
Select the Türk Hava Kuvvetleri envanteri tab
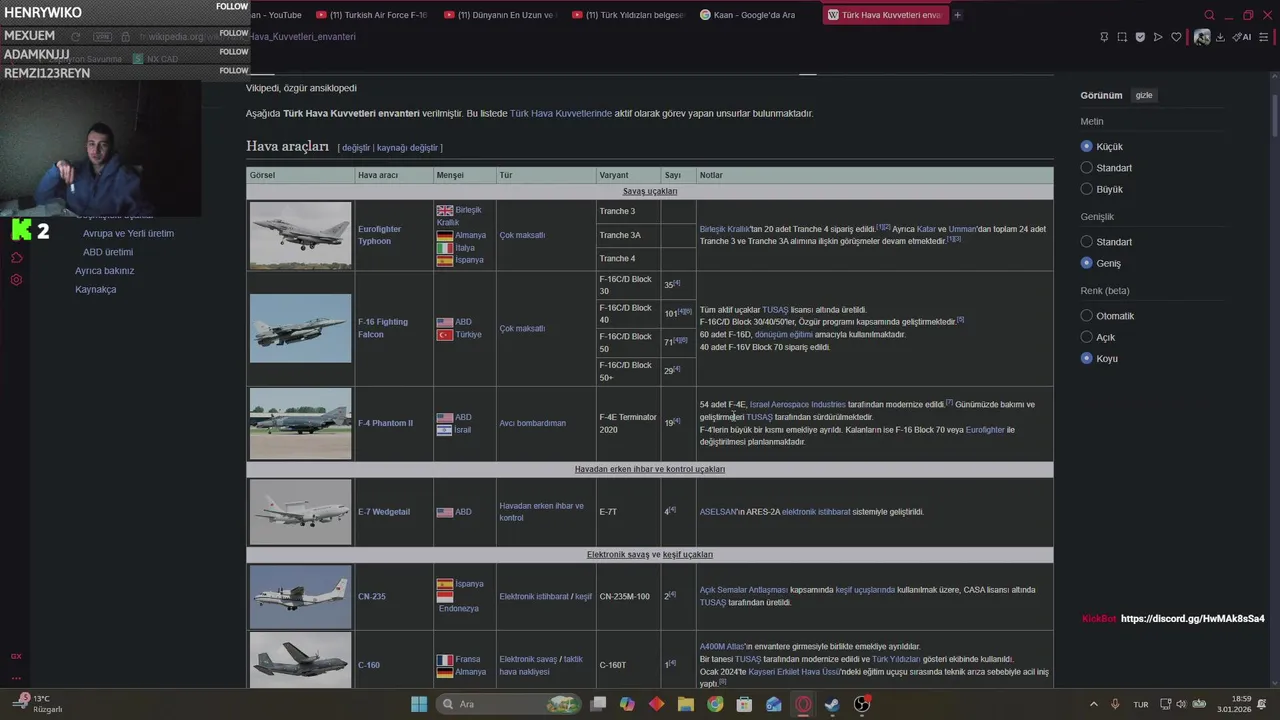click(x=885, y=15)
